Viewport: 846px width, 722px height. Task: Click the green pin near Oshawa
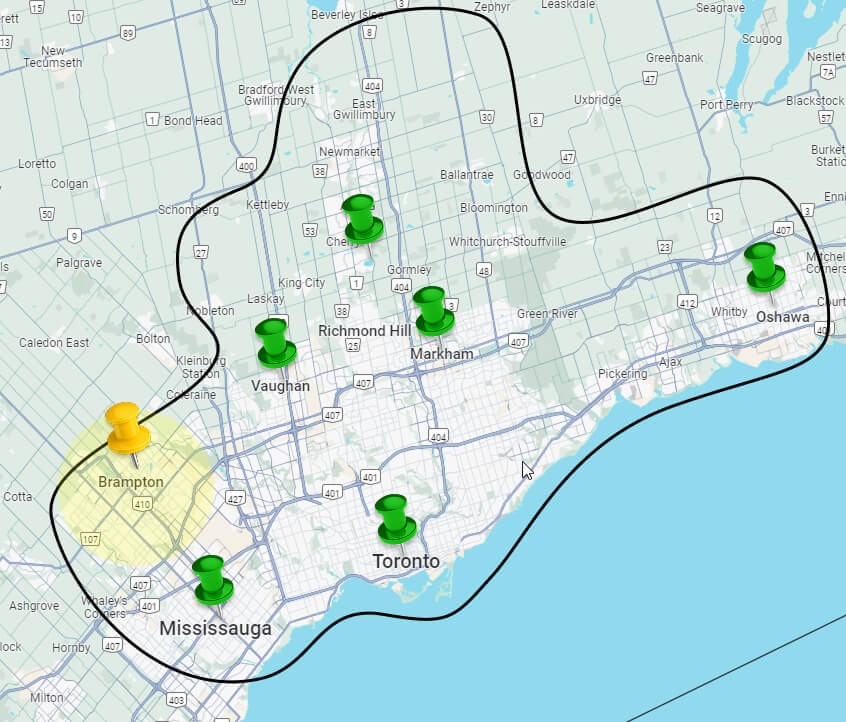[764, 265]
